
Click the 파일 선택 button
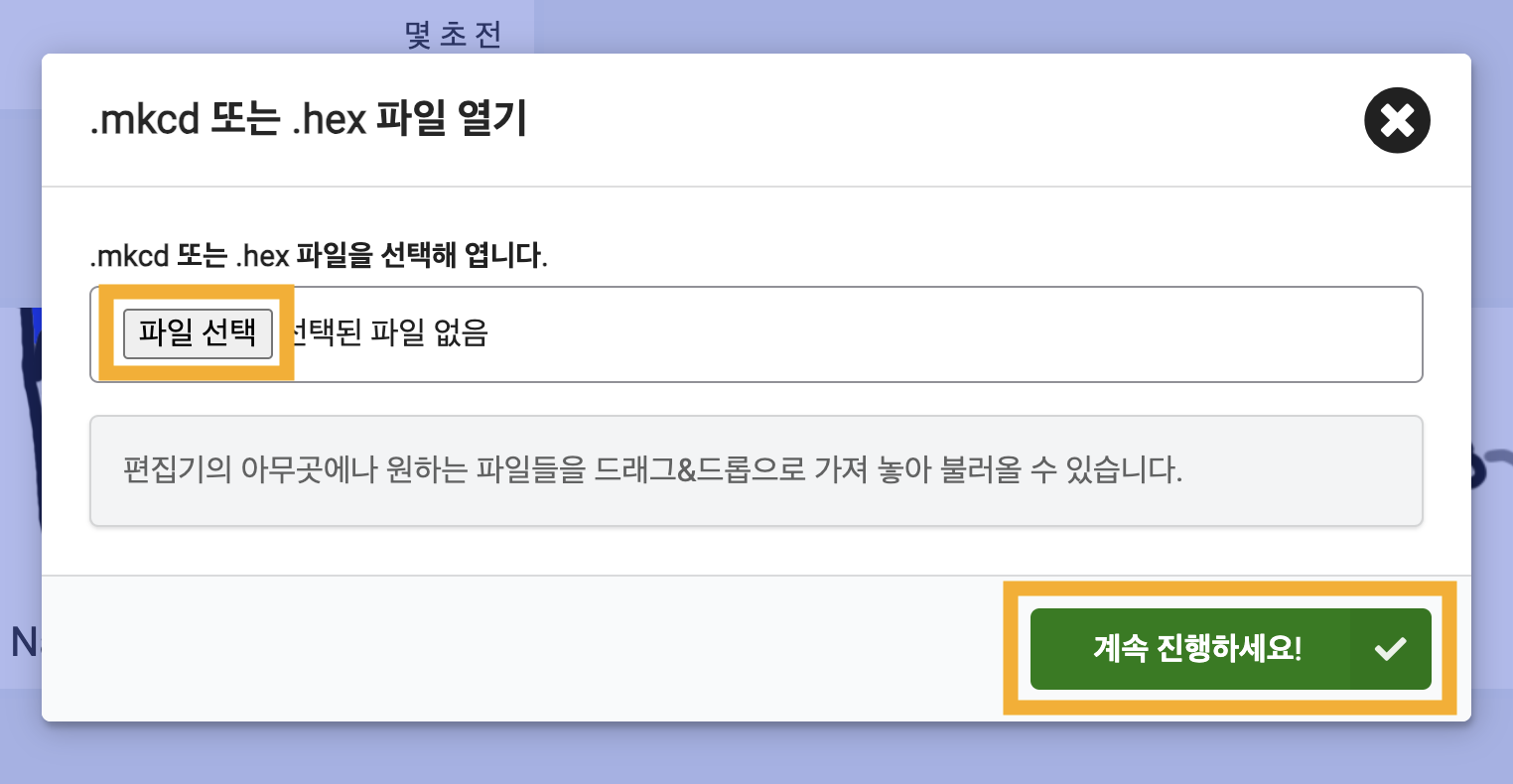198,332
